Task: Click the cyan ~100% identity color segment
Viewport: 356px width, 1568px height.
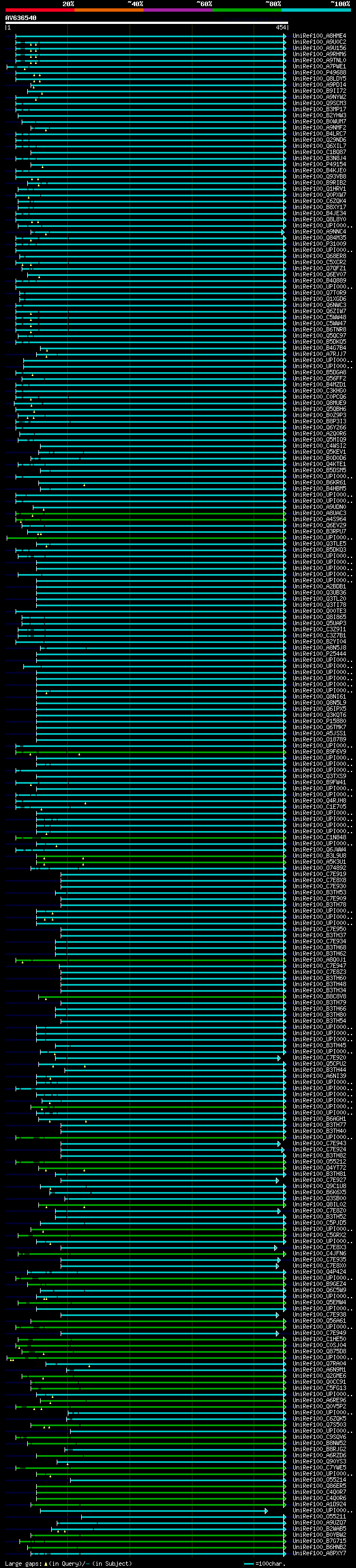Action: pos(316,10)
